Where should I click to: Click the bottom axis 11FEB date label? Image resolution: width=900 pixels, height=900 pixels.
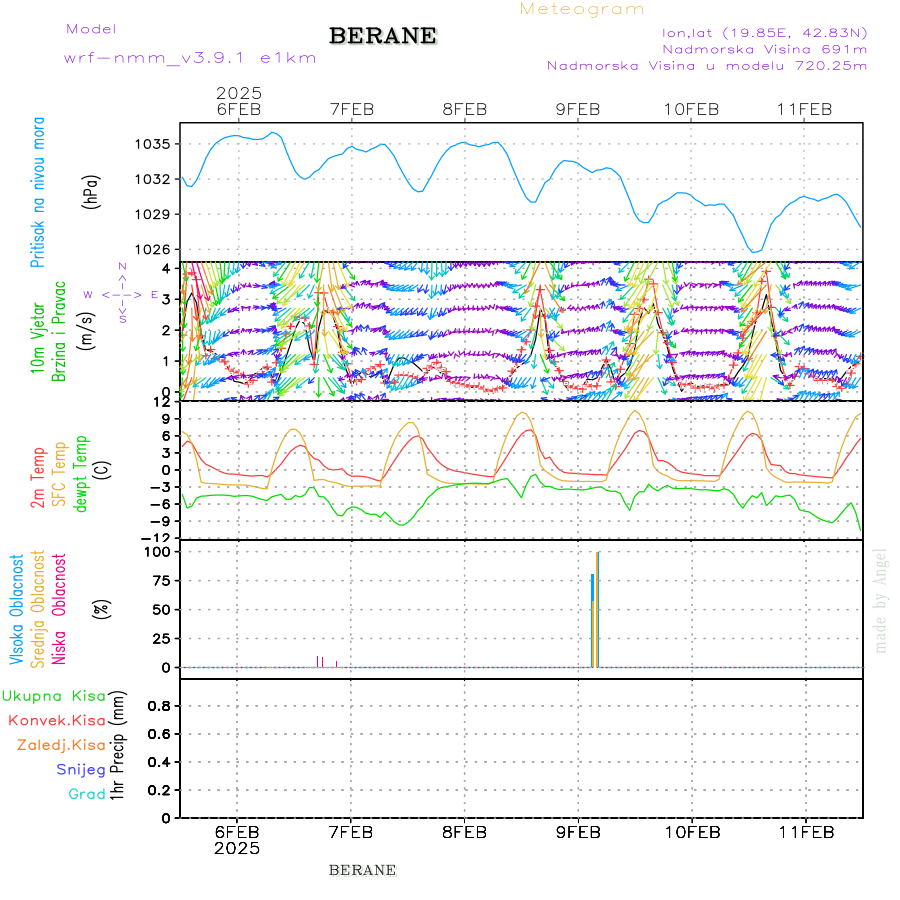(806, 832)
